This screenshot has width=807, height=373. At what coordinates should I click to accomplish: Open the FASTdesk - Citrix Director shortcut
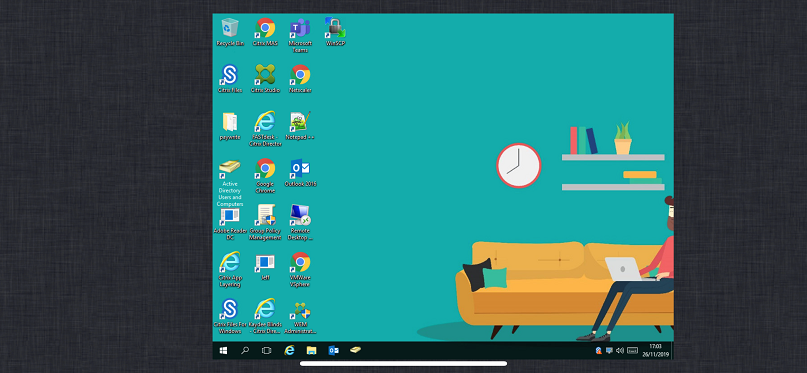pyautogui.click(x=265, y=129)
